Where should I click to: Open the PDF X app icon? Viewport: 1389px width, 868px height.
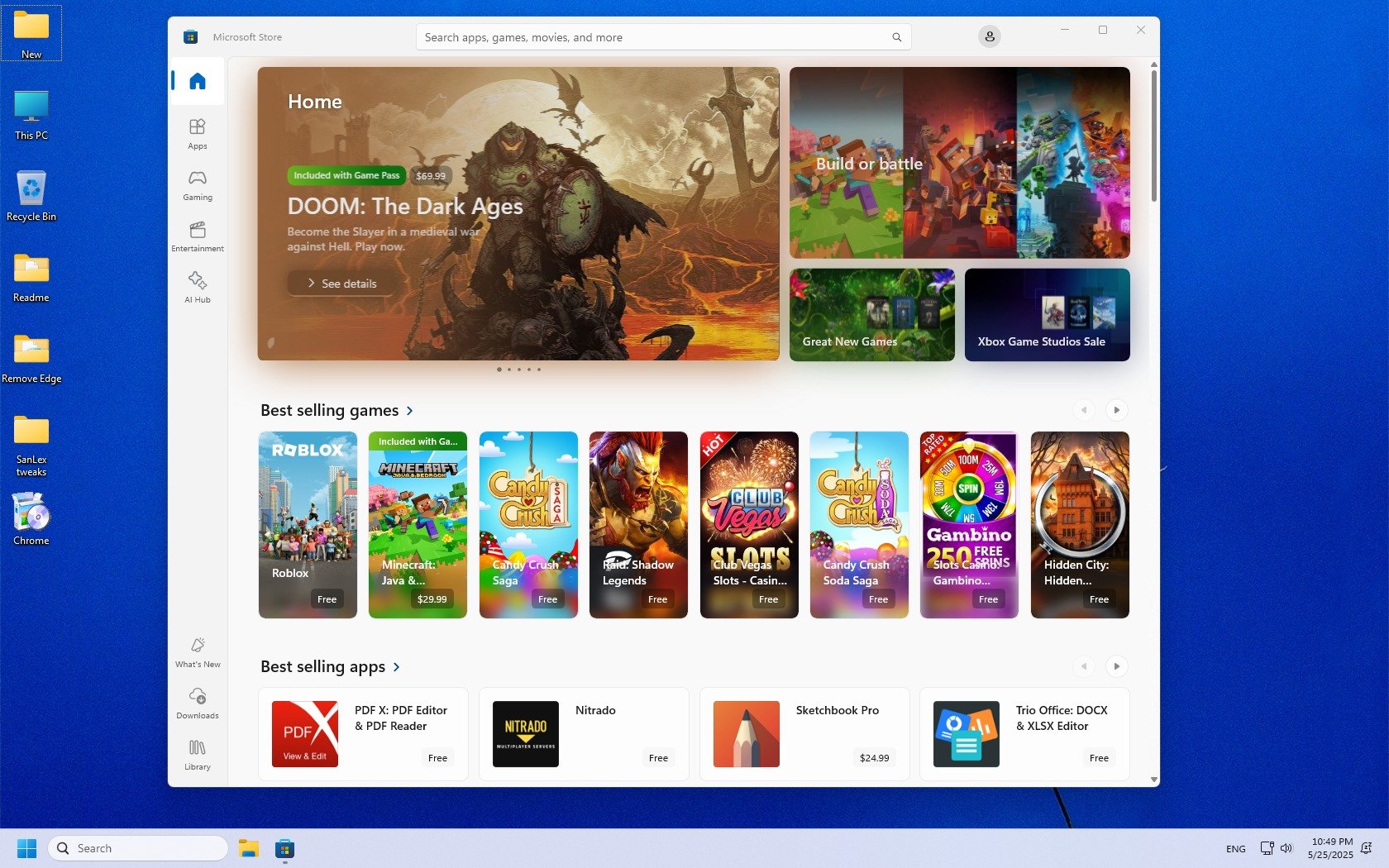coord(305,734)
